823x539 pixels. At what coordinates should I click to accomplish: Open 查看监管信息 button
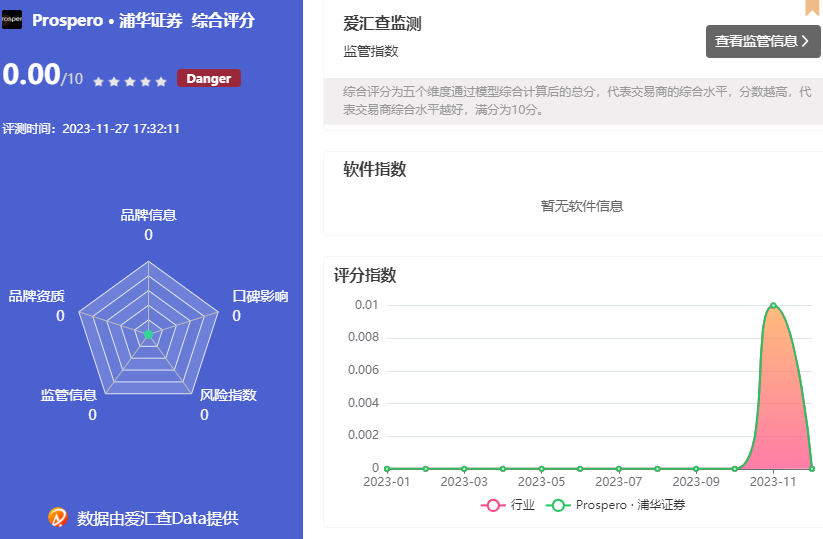coord(763,41)
